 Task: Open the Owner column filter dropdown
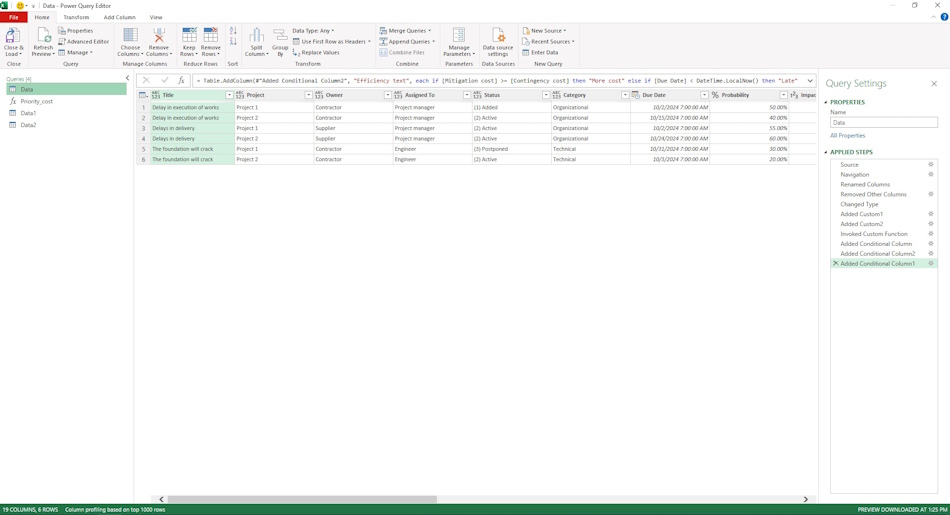388,95
